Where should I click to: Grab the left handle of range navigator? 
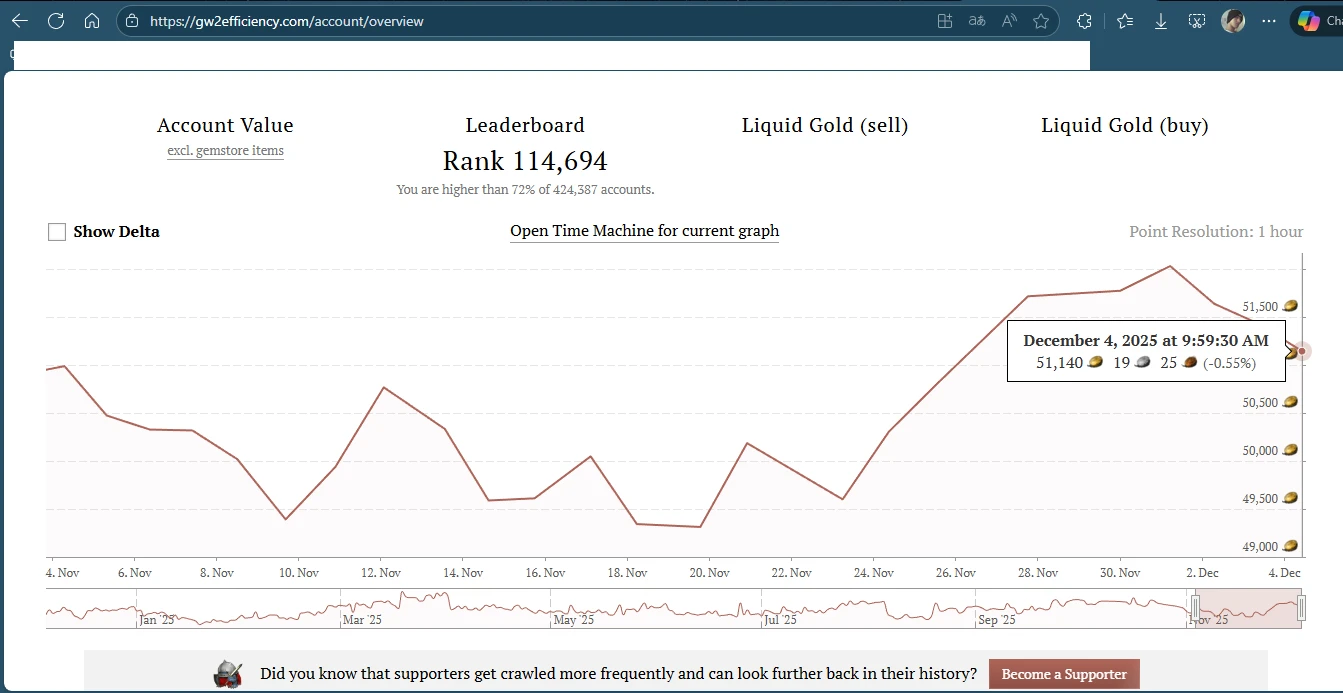1195,607
